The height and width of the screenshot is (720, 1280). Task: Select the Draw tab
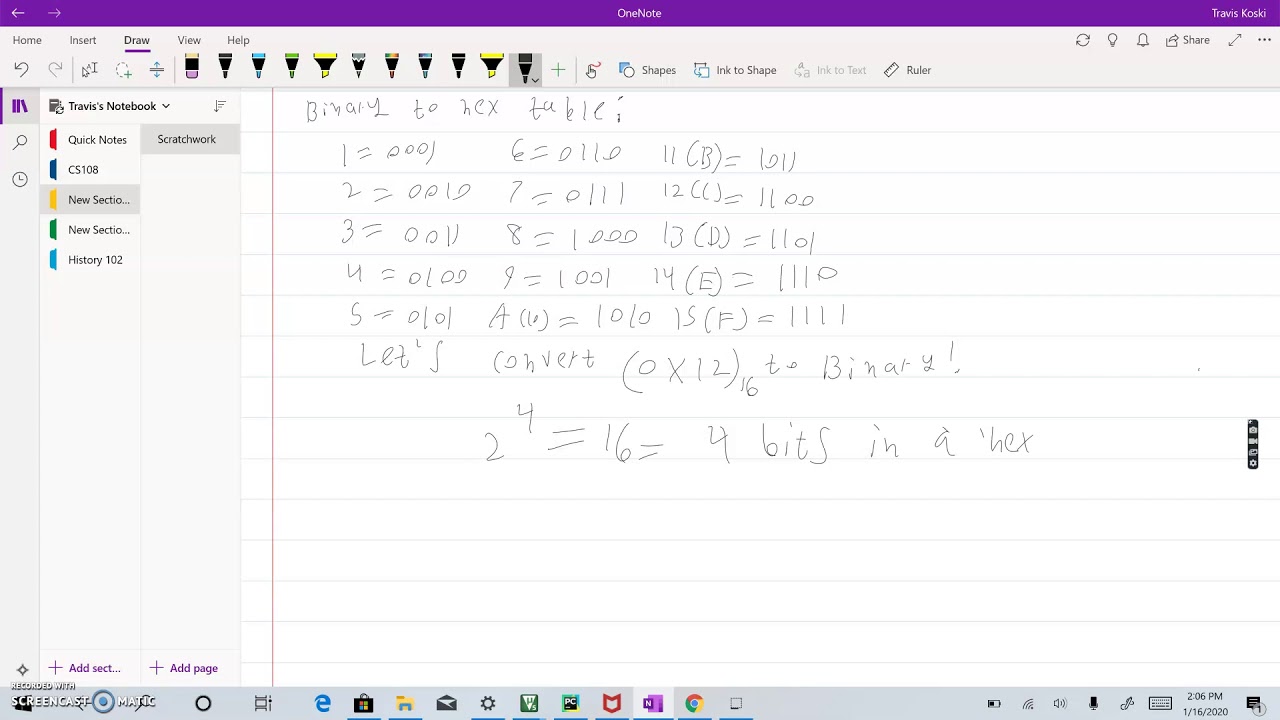(137, 40)
